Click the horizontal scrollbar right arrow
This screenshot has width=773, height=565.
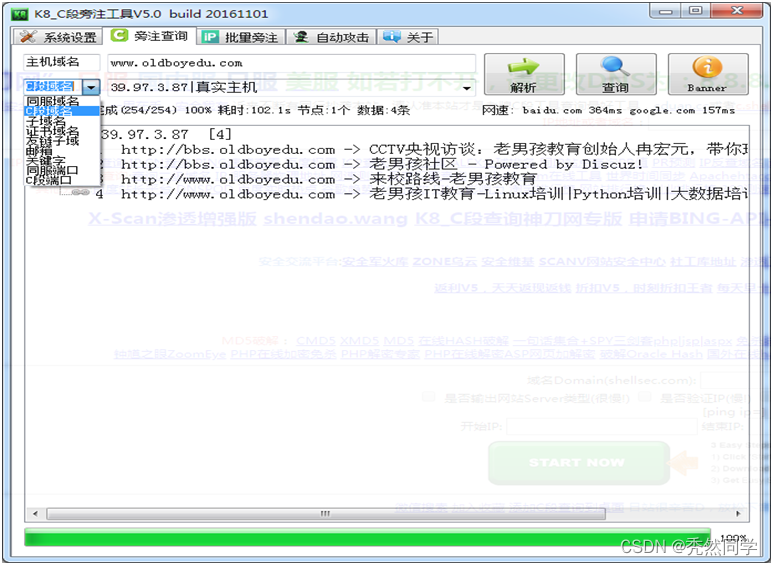pos(738,514)
